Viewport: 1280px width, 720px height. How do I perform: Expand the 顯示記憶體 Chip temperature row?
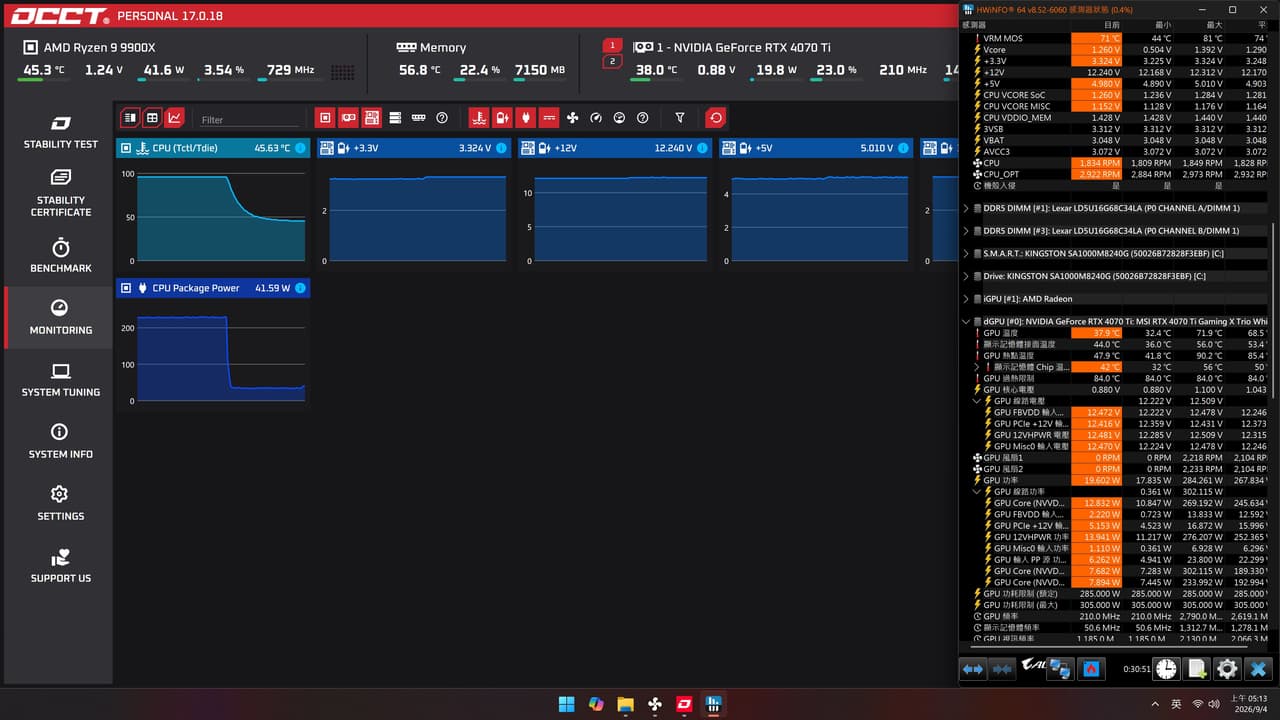point(977,367)
